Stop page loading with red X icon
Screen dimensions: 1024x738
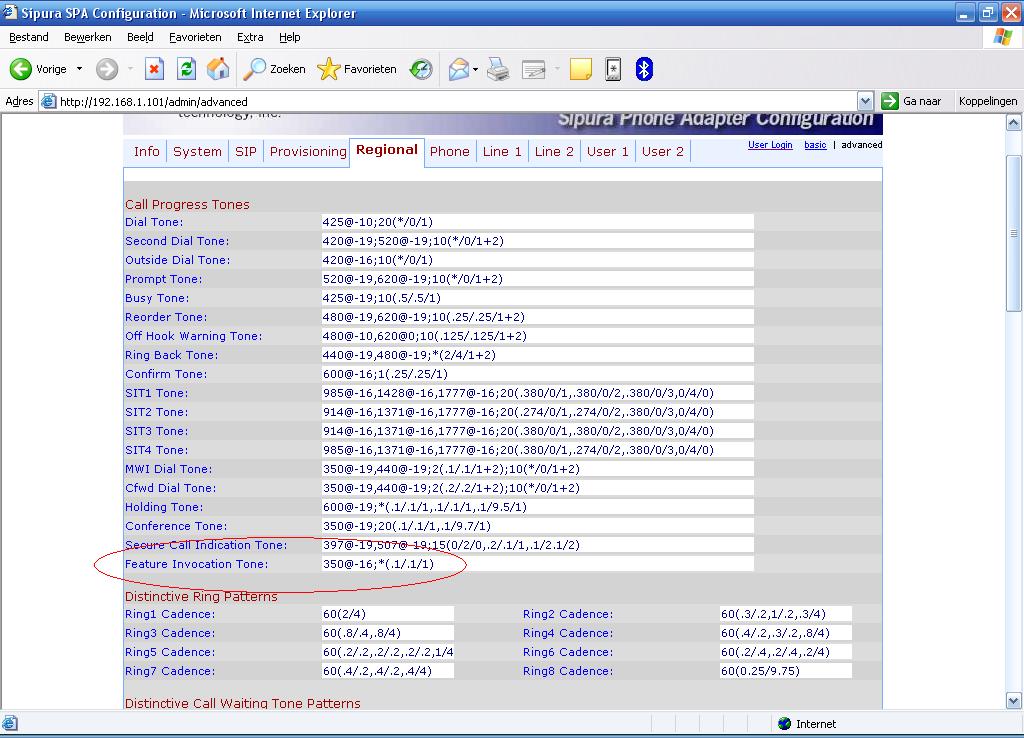tap(154, 69)
